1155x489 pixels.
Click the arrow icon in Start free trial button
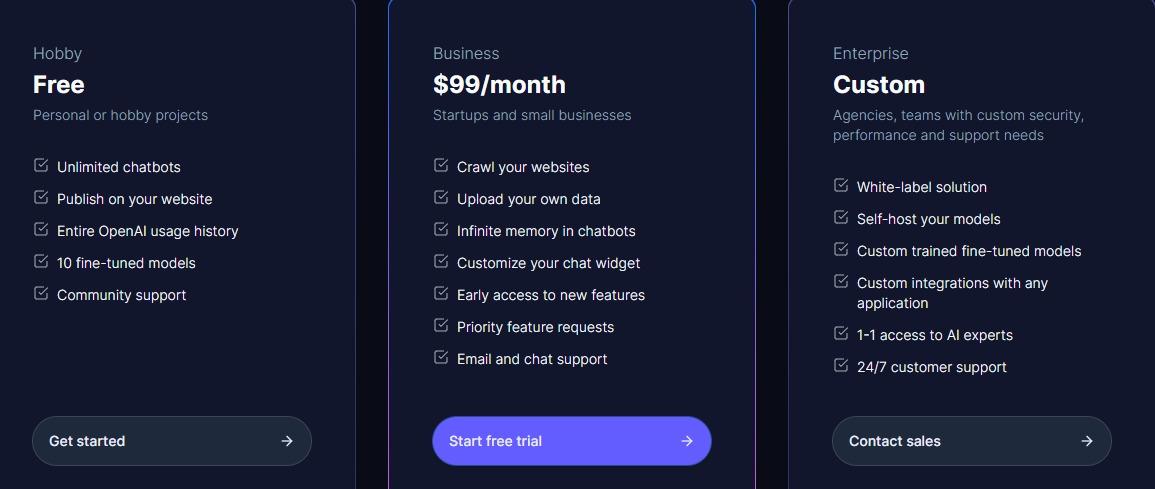click(687, 441)
